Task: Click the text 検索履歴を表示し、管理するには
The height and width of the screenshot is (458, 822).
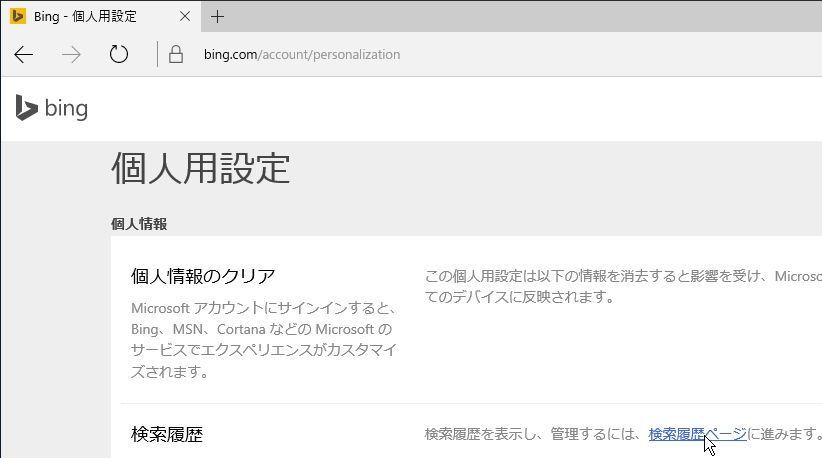Action: pos(533,434)
